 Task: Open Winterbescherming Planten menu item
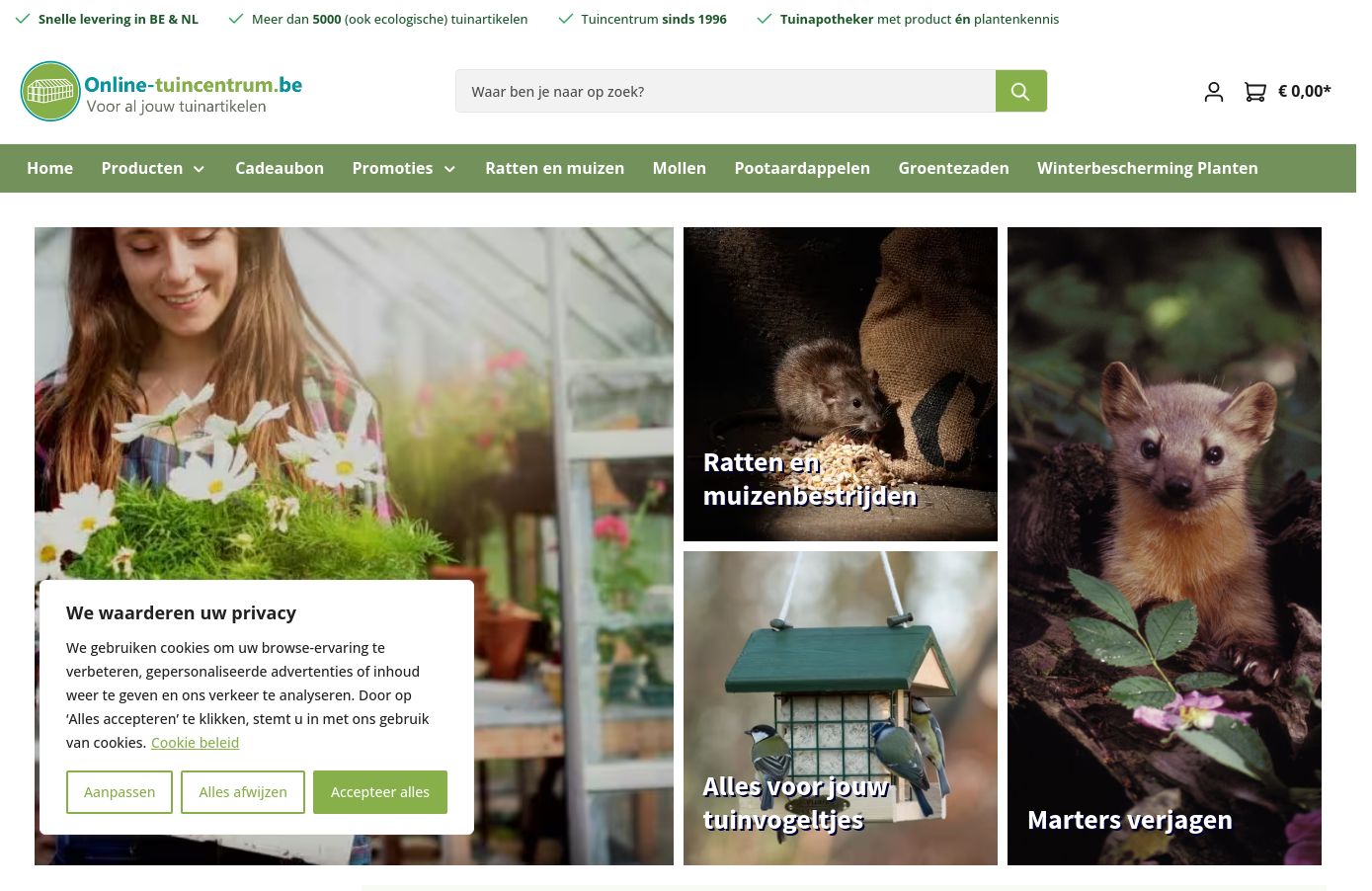coord(1147,168)
